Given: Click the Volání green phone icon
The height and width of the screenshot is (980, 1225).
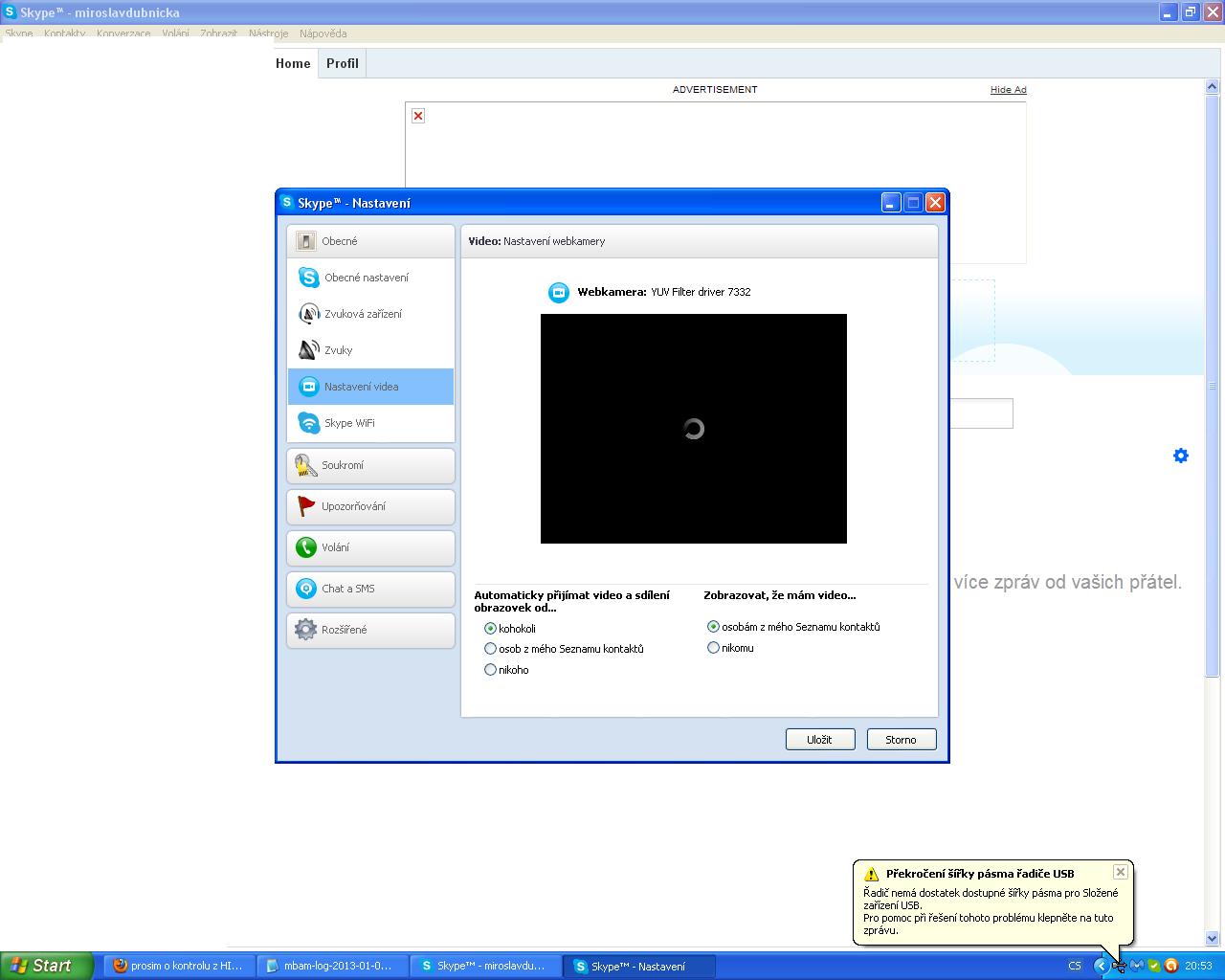Looking at the screenshot, I should (x=305, y=547).
